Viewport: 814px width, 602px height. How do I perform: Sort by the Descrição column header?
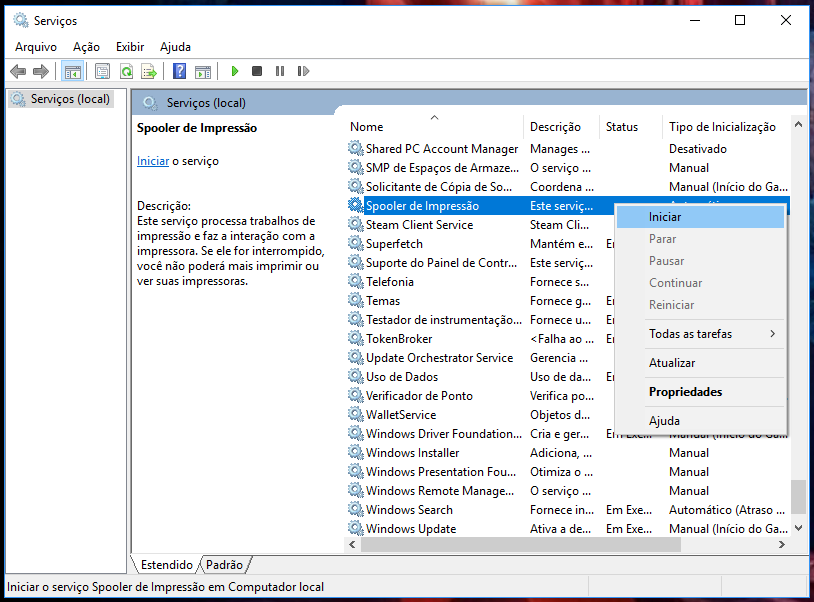pyautogui.click(x=562, y=127)
